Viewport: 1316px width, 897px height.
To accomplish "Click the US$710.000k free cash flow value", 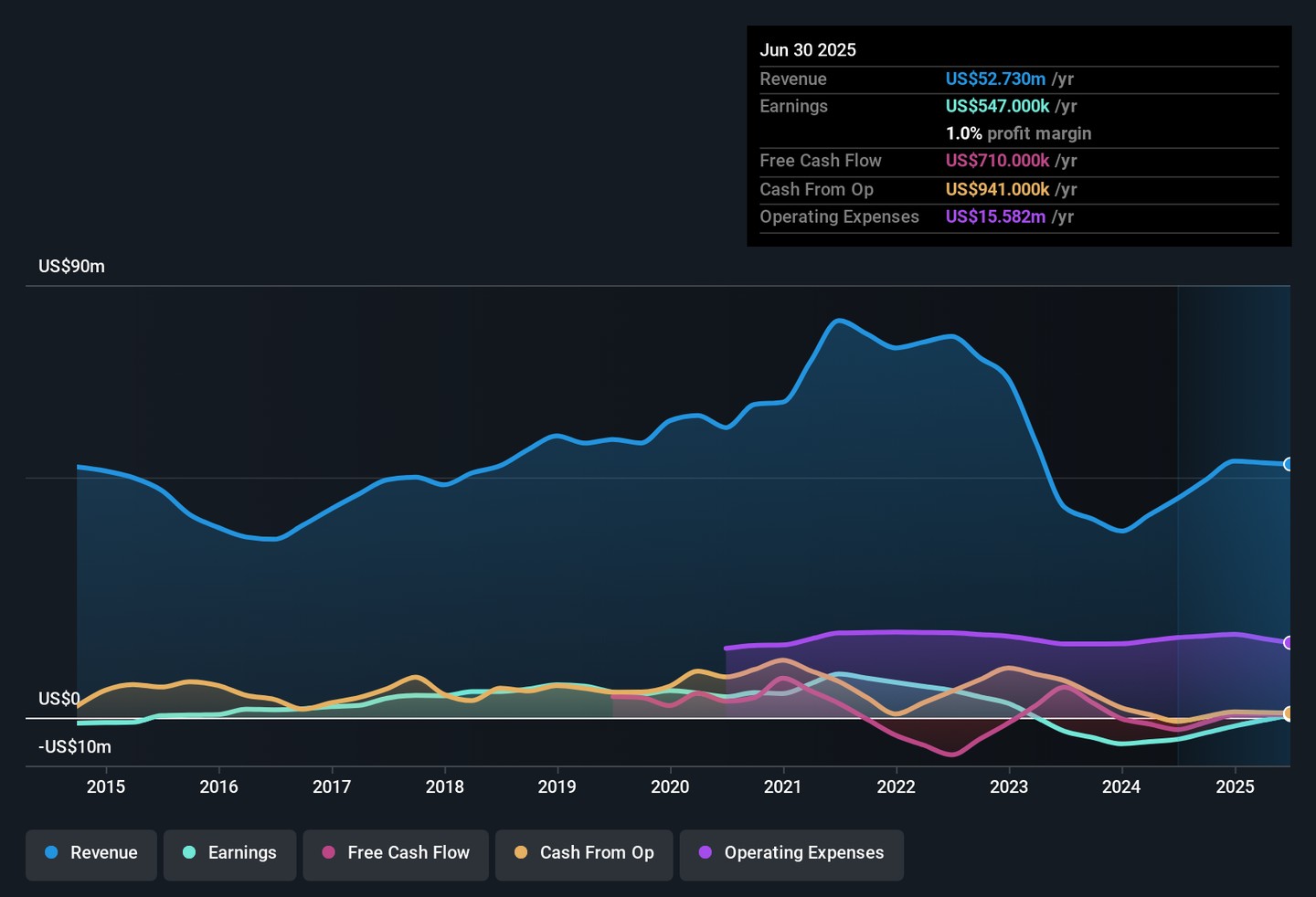I will pos(997,161).
